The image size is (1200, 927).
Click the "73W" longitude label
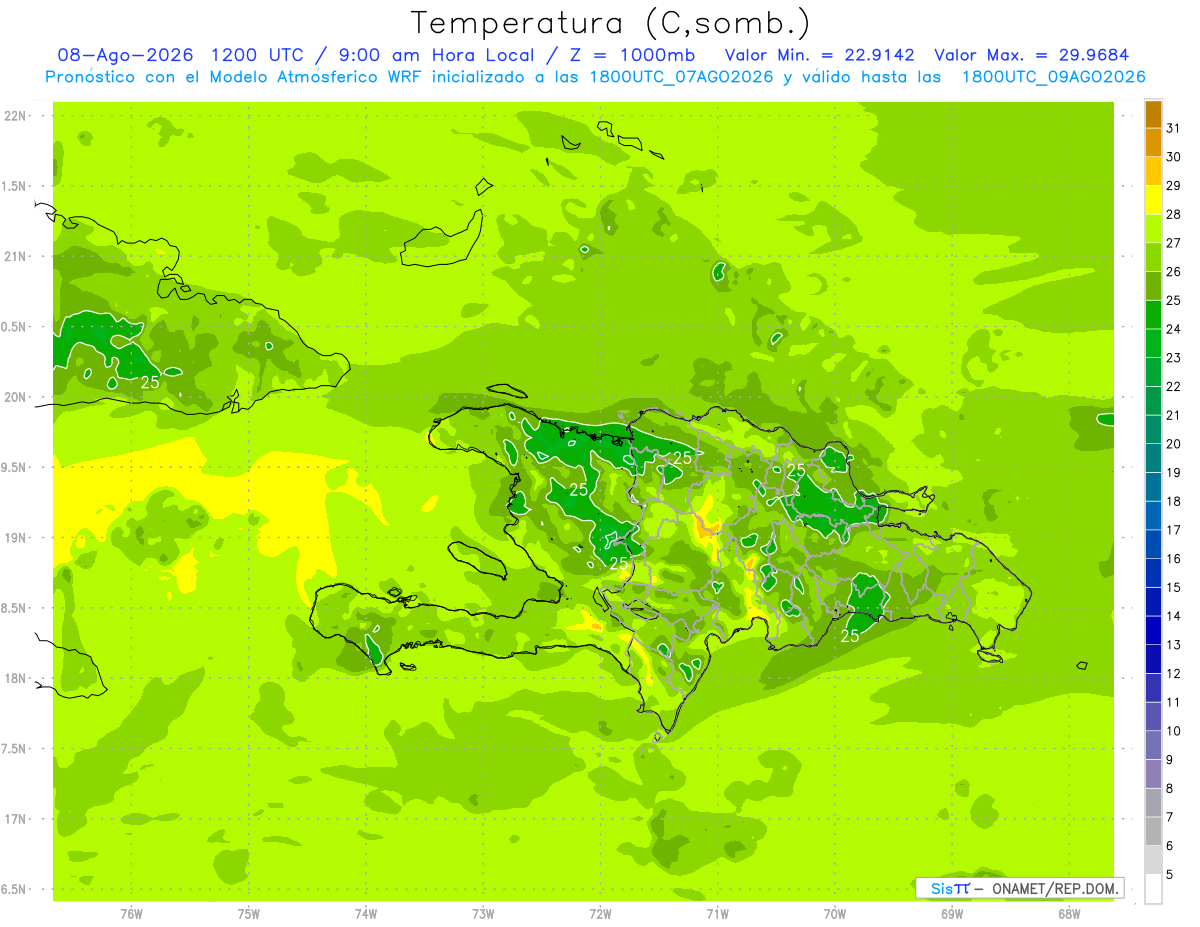point(483,914)
